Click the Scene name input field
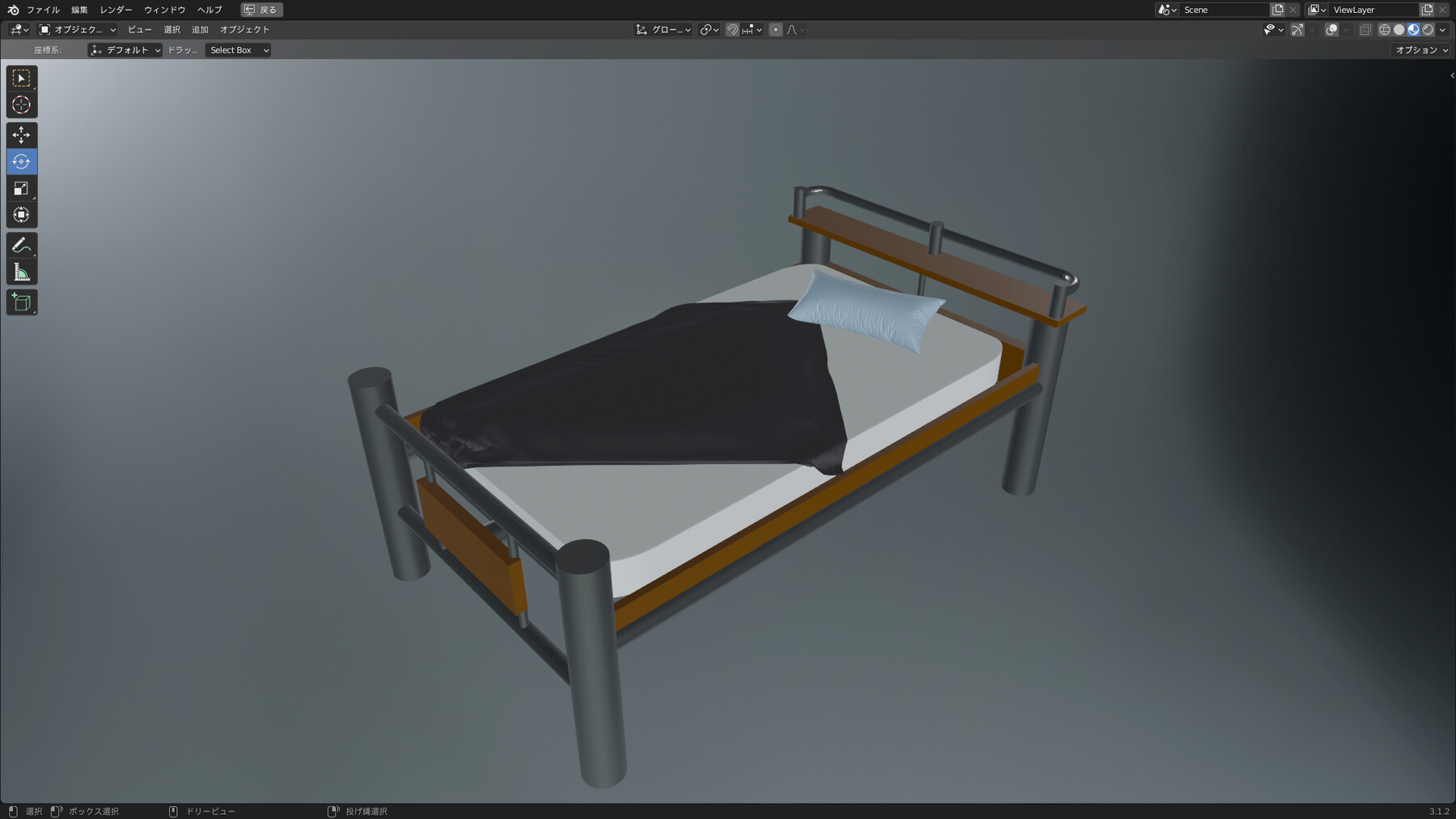The image size is (1456, 819). pos(1224,10)
